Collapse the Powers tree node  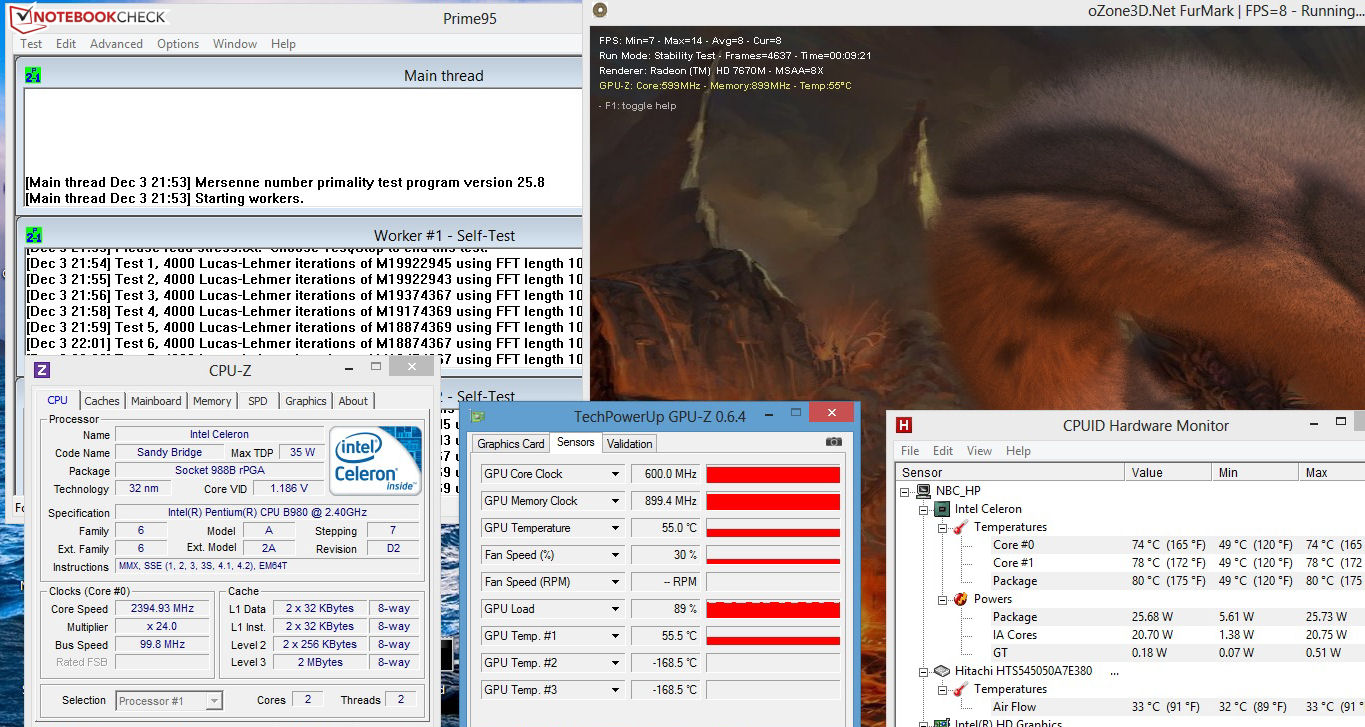(942, 599)
